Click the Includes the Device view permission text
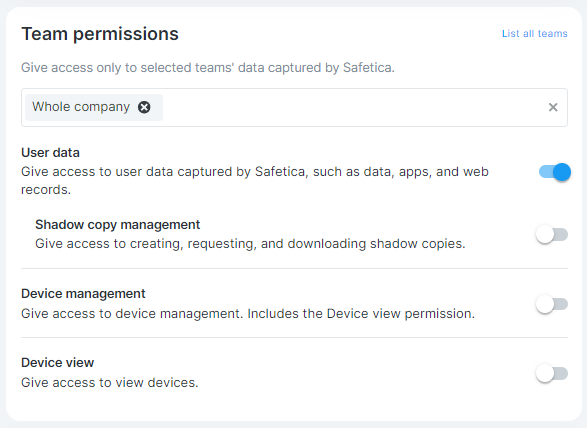This screenshot has height=428, width=587. [x=361, y=314]
